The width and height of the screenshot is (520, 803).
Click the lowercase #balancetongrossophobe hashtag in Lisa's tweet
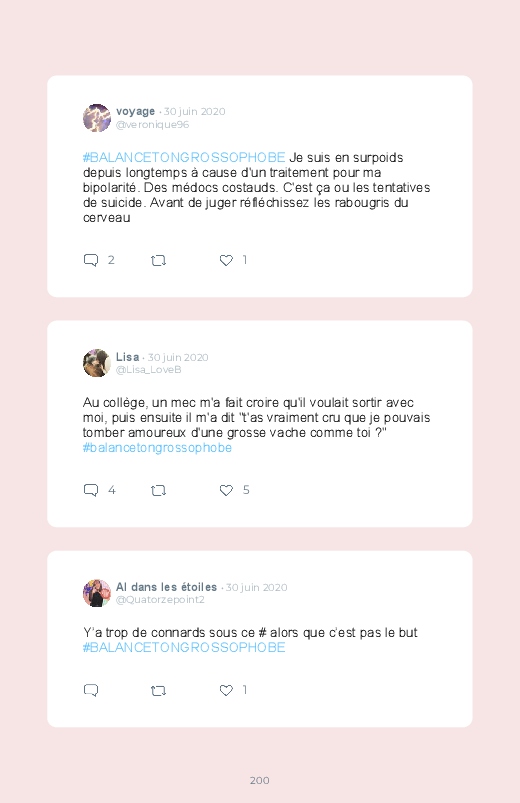click(x=157, y=448)
